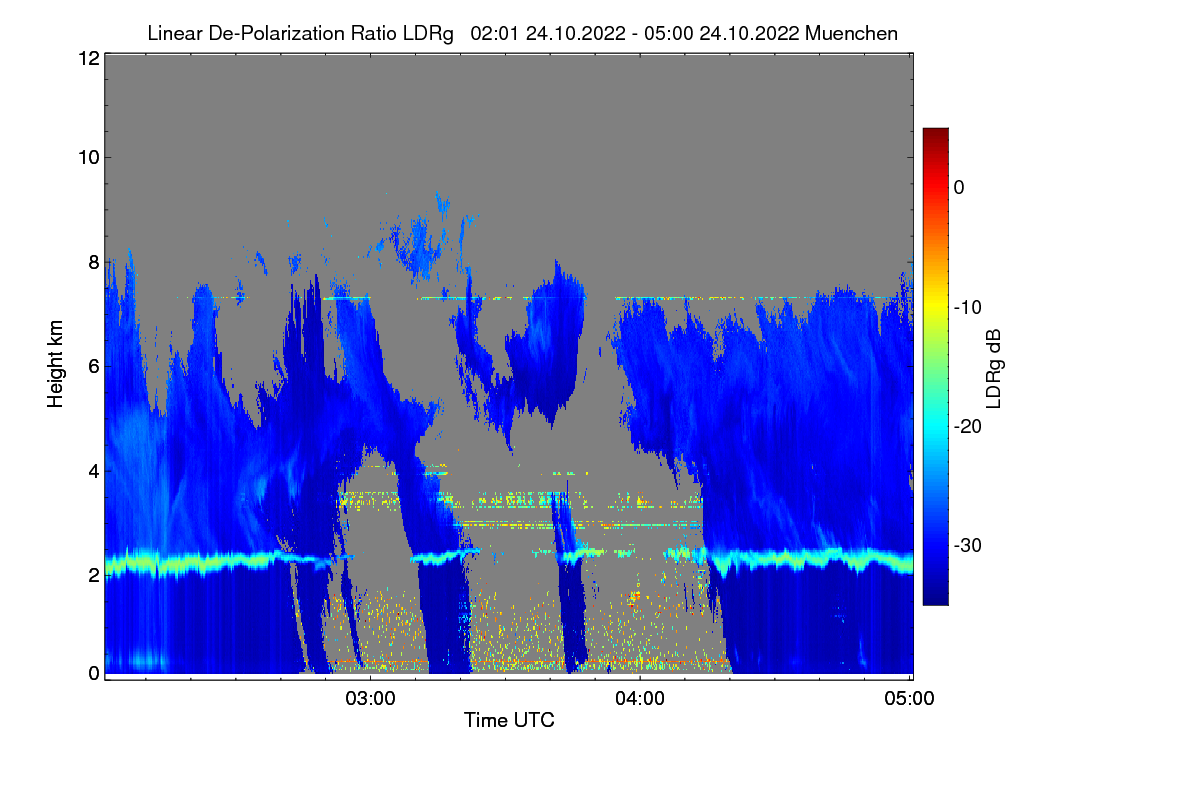Click the colorbar value label -30

click(x=966, y=546)
